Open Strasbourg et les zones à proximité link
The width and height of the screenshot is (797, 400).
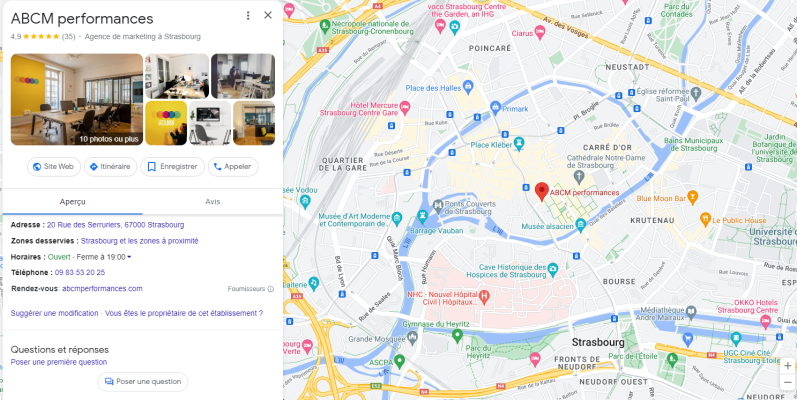pos(140,241)
